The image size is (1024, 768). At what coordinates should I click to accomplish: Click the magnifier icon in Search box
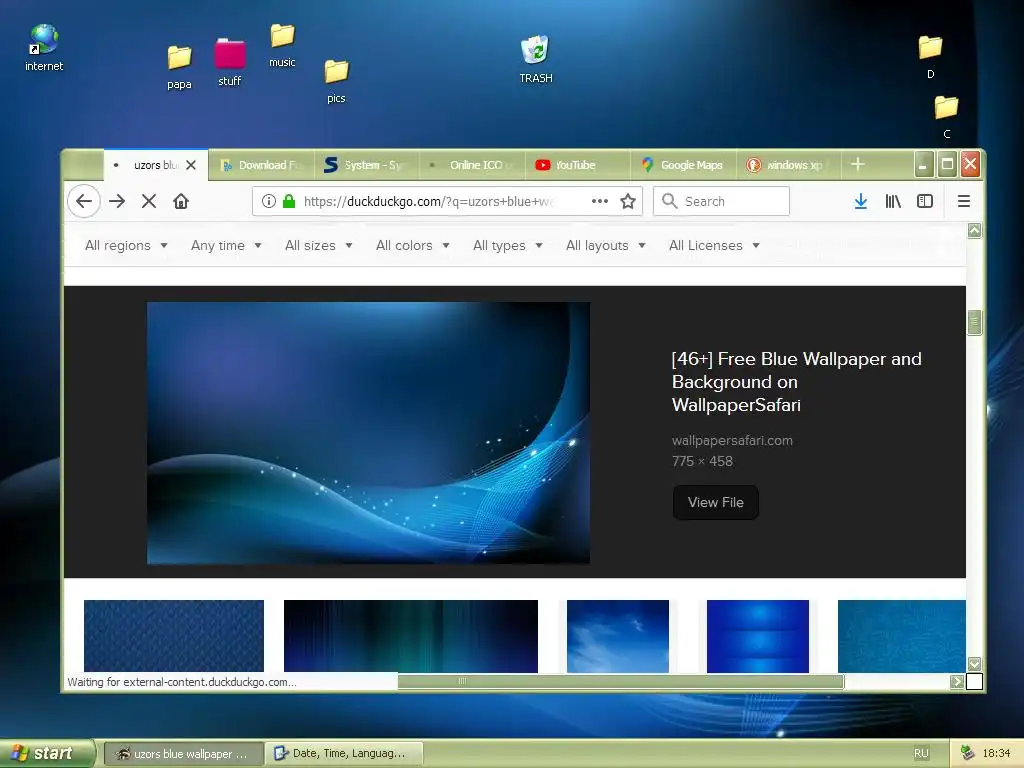tap(669, 200)
